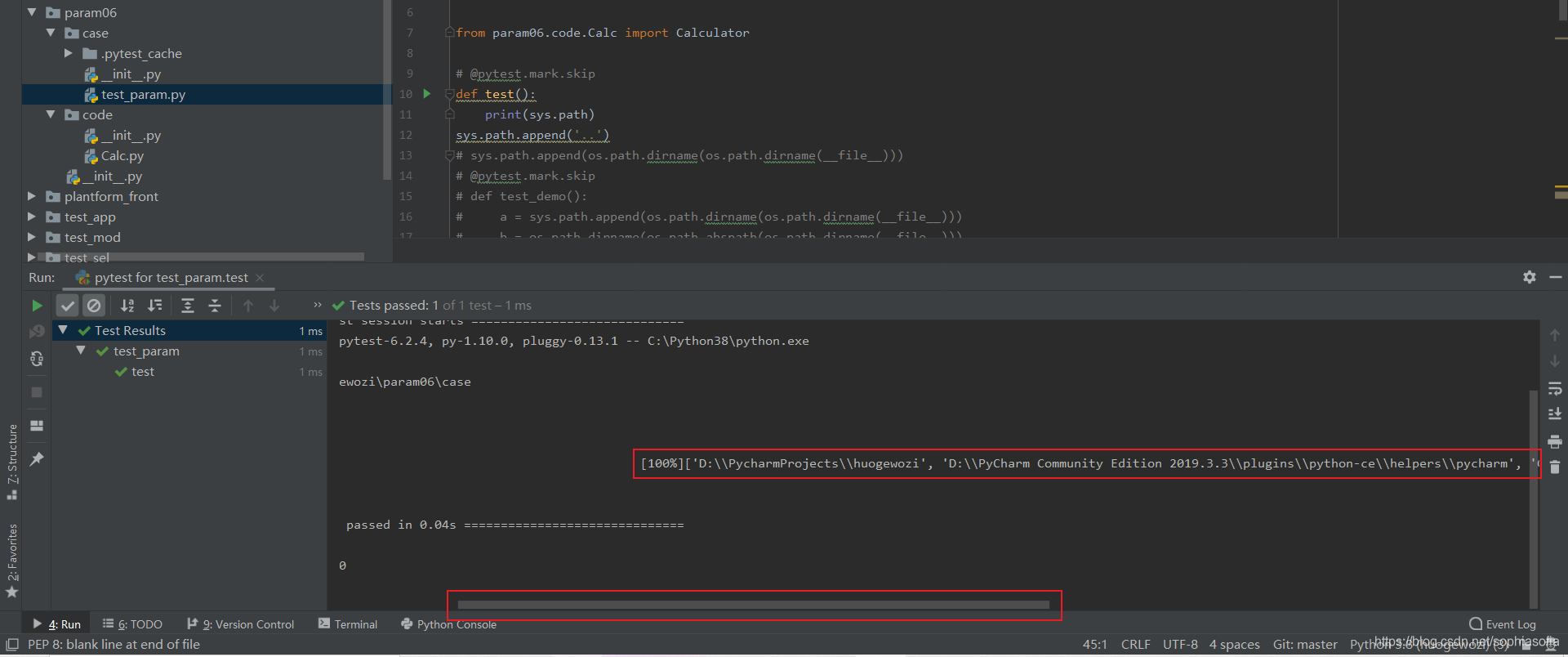This screenshot has width=1568, height=657.
Task: Toggle soft-wrap in console output
Action: pyautogui.click(x=1555, y=389)
